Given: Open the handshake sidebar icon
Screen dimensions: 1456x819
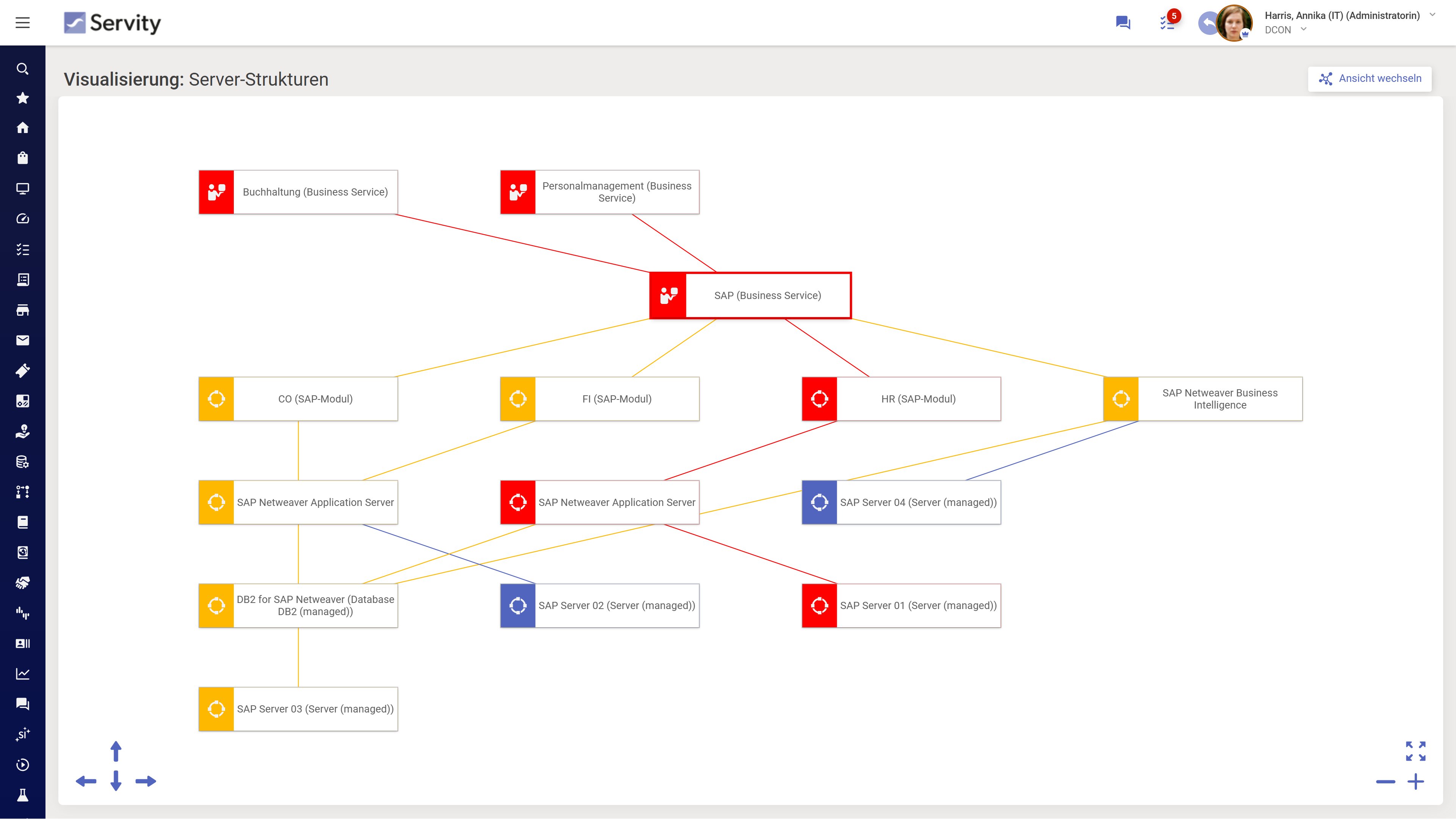Looking at the screenshot, I should coord(23,583).
